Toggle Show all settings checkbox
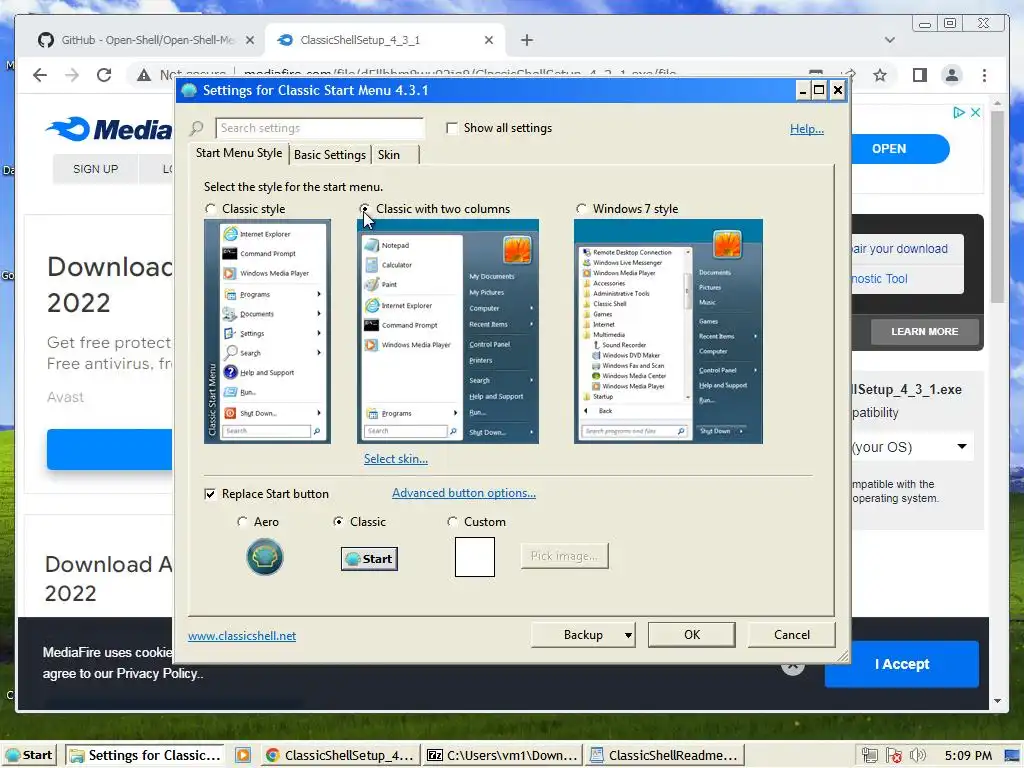The image size is (1024, 768). 451,128
